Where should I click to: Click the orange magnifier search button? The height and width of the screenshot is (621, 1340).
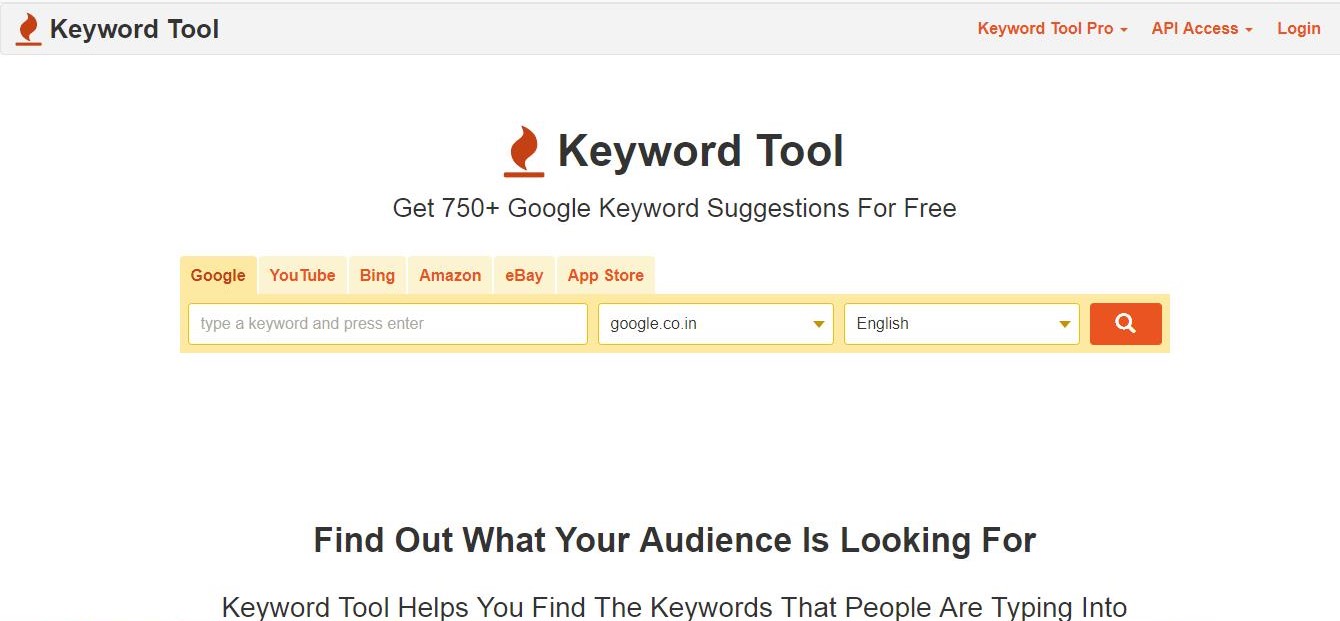point(1125,324)
